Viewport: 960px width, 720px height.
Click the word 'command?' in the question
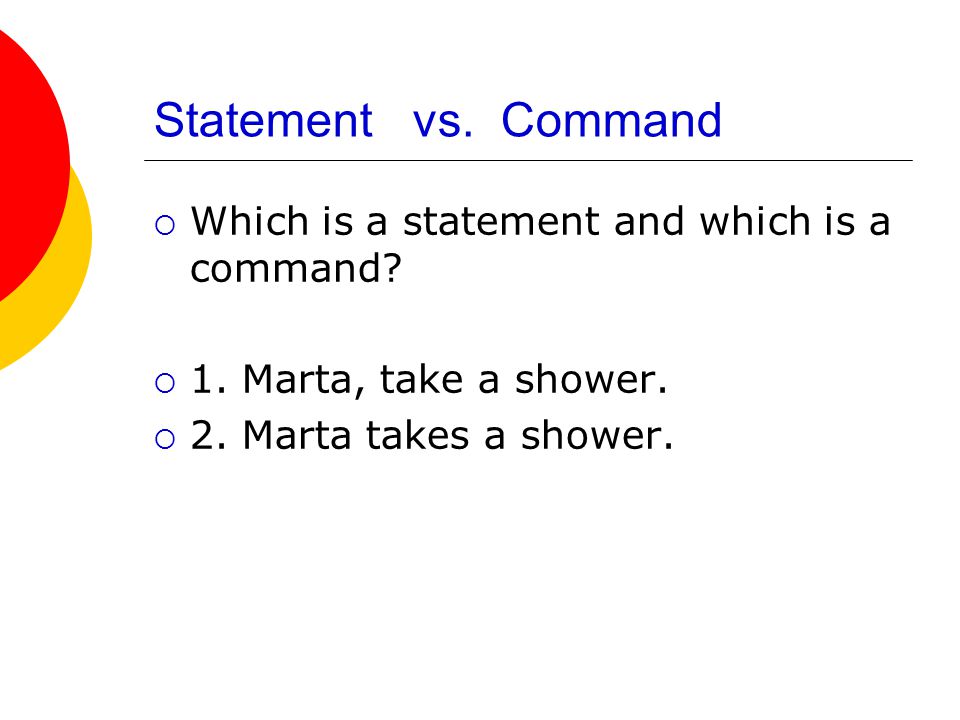pos(296,268)
